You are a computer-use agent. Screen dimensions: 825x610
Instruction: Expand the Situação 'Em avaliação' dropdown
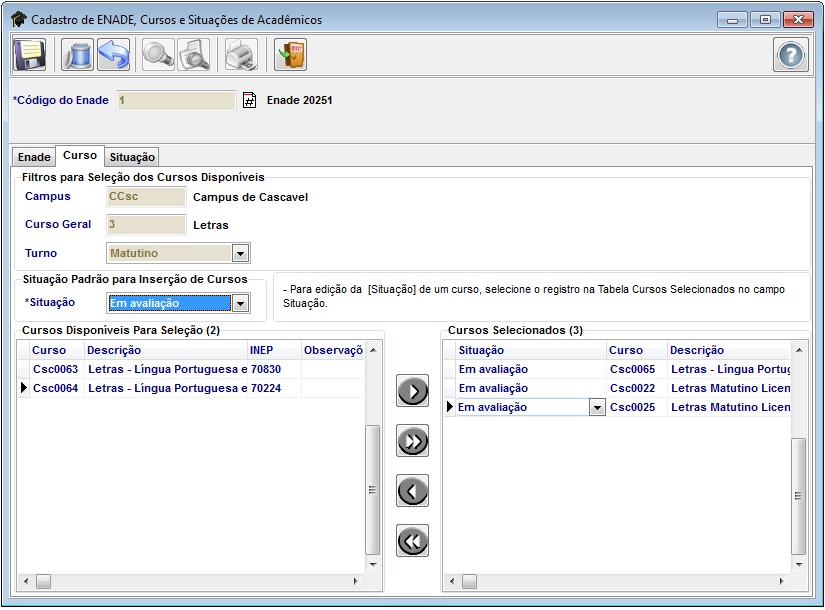pyautogui.click(x=240, y=304)
